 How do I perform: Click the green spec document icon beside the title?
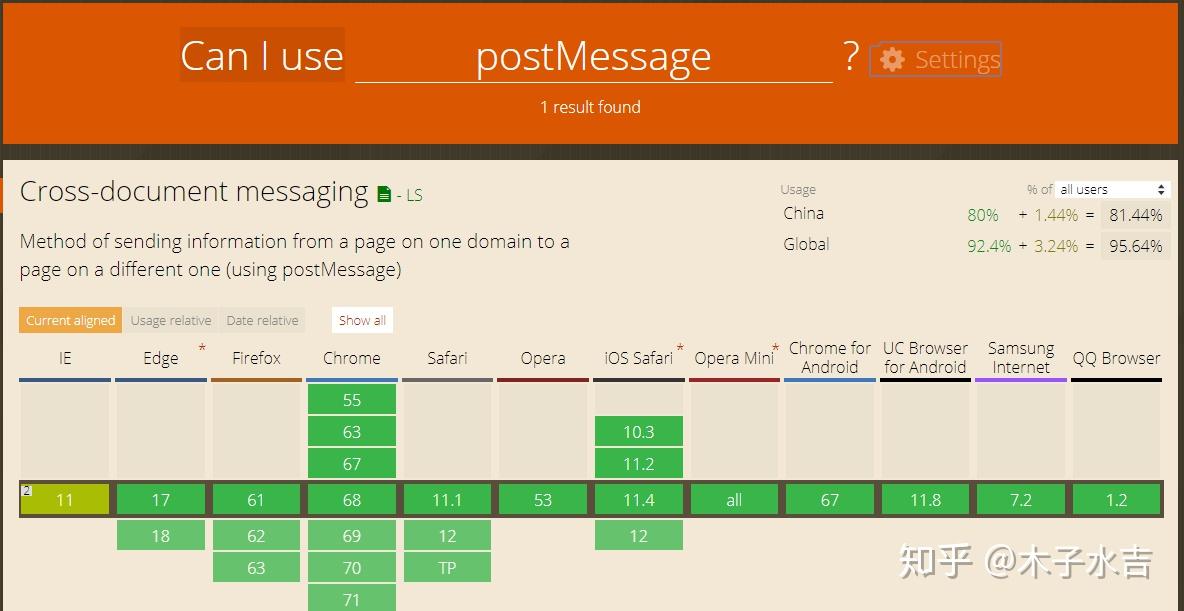(x=385, y=192)
